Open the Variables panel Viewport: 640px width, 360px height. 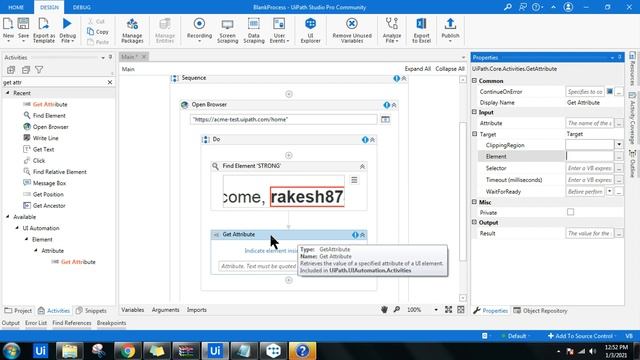coord(133,310)
